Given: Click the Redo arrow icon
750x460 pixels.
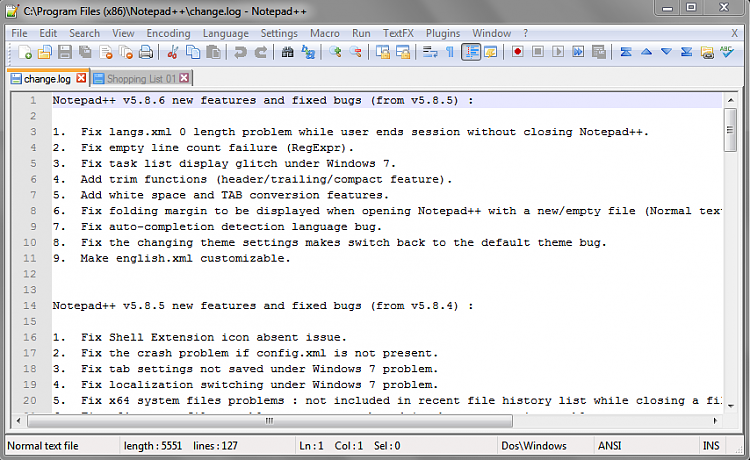Looking at the screenshot, I should tap(261, 52).
